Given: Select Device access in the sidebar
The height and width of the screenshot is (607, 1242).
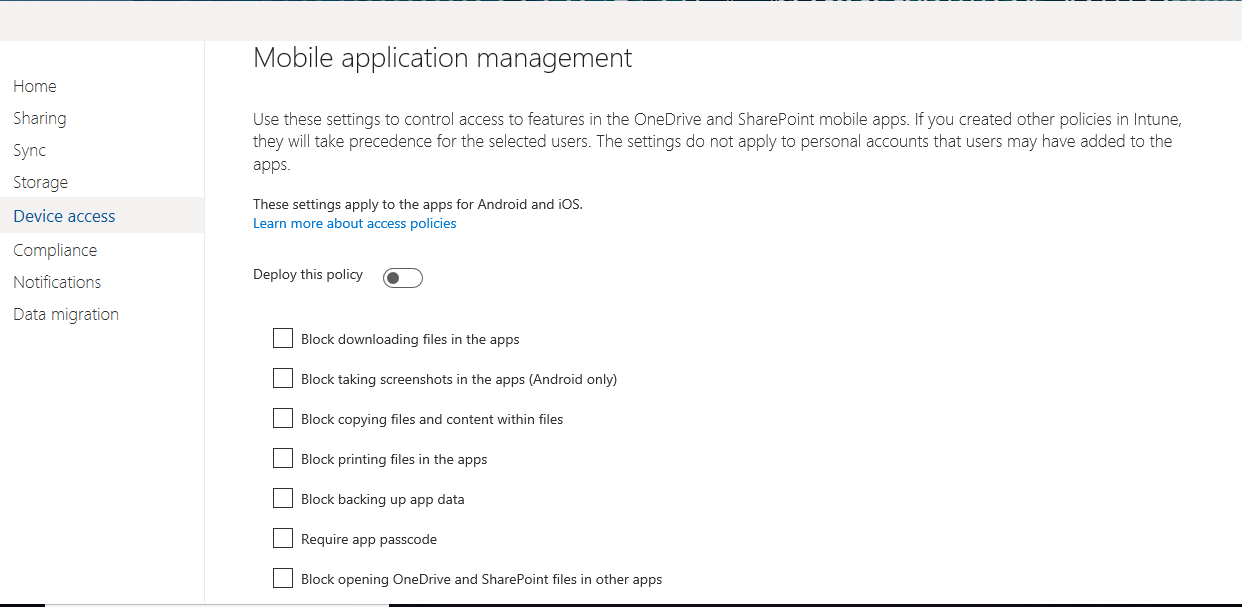Looking at the screenshot, I should [x=64, y=216].
